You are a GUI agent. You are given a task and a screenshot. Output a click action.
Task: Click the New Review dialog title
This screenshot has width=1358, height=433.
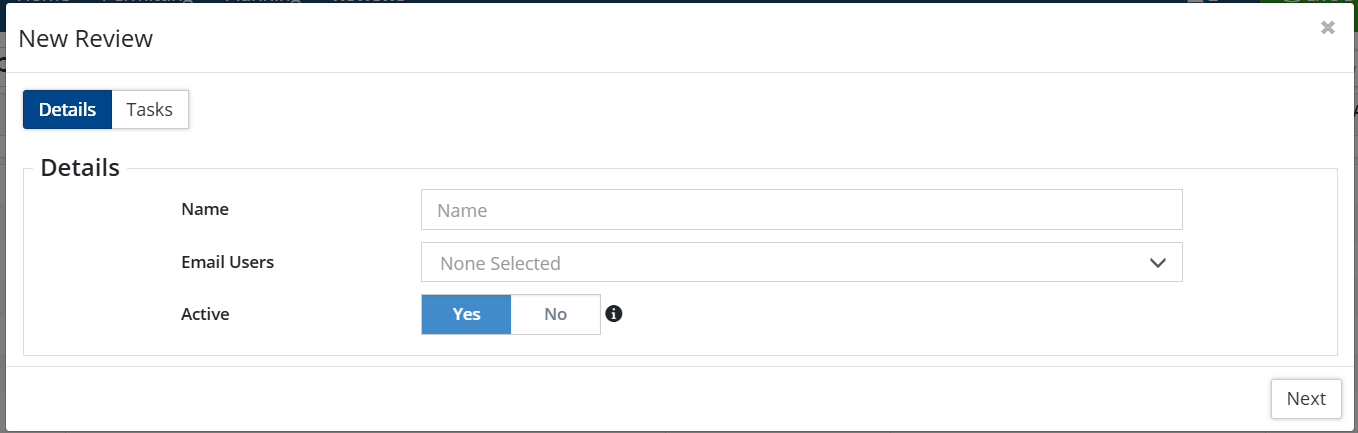point(86,39)
